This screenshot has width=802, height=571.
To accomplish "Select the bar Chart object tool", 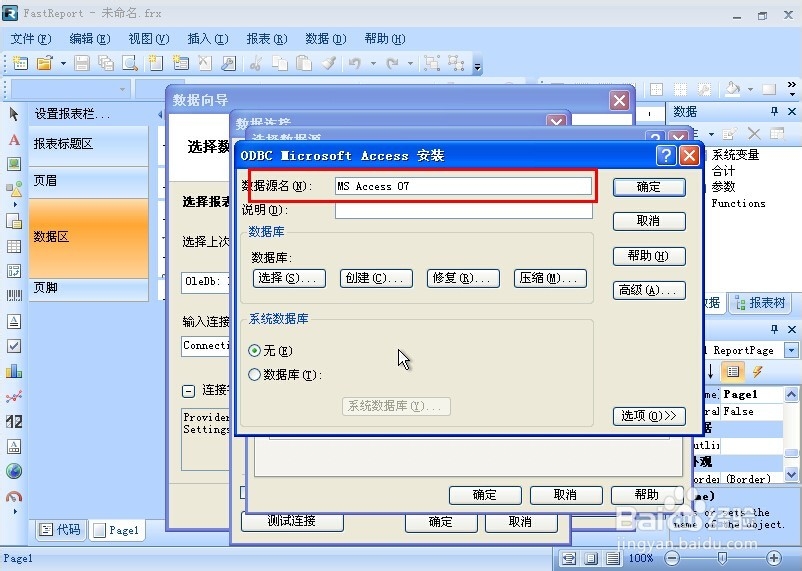I will pyautogui.click(x=14, y=371).
